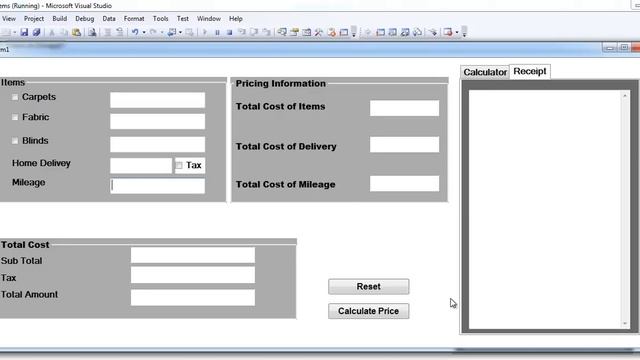The height and width of the screenshot is (360, 640).
Task: Click the Fabric amount input field
Action: (x=158, y=121)
